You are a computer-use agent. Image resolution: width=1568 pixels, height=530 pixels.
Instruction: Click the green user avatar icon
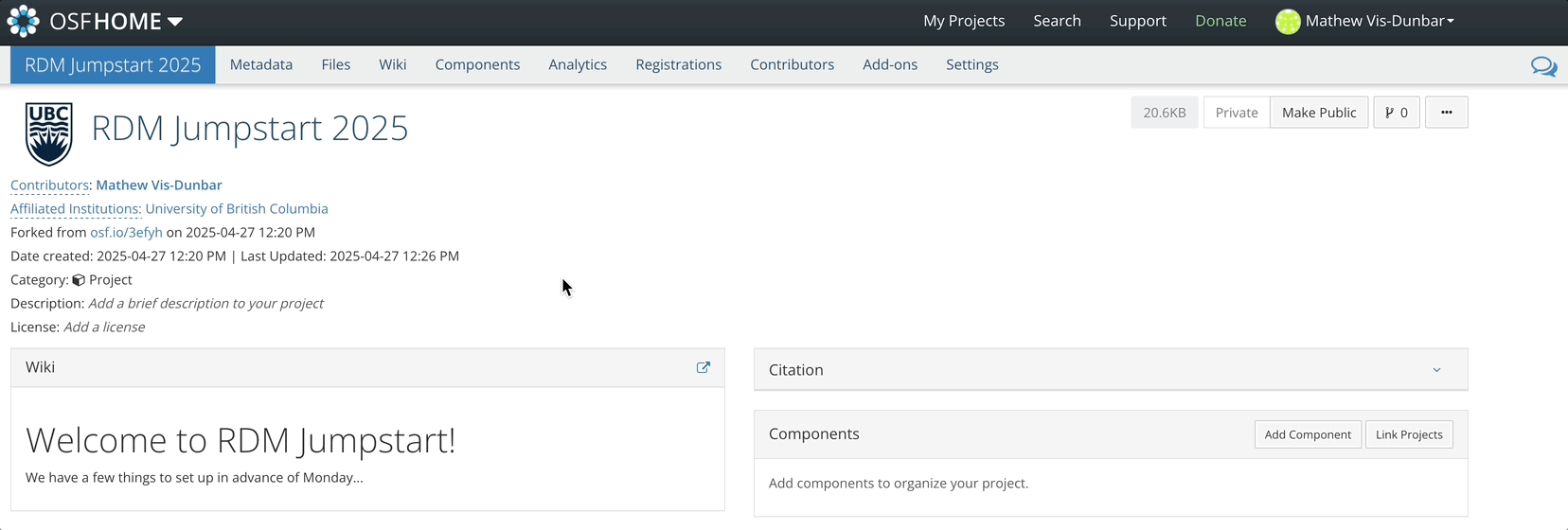point(1287,21)
